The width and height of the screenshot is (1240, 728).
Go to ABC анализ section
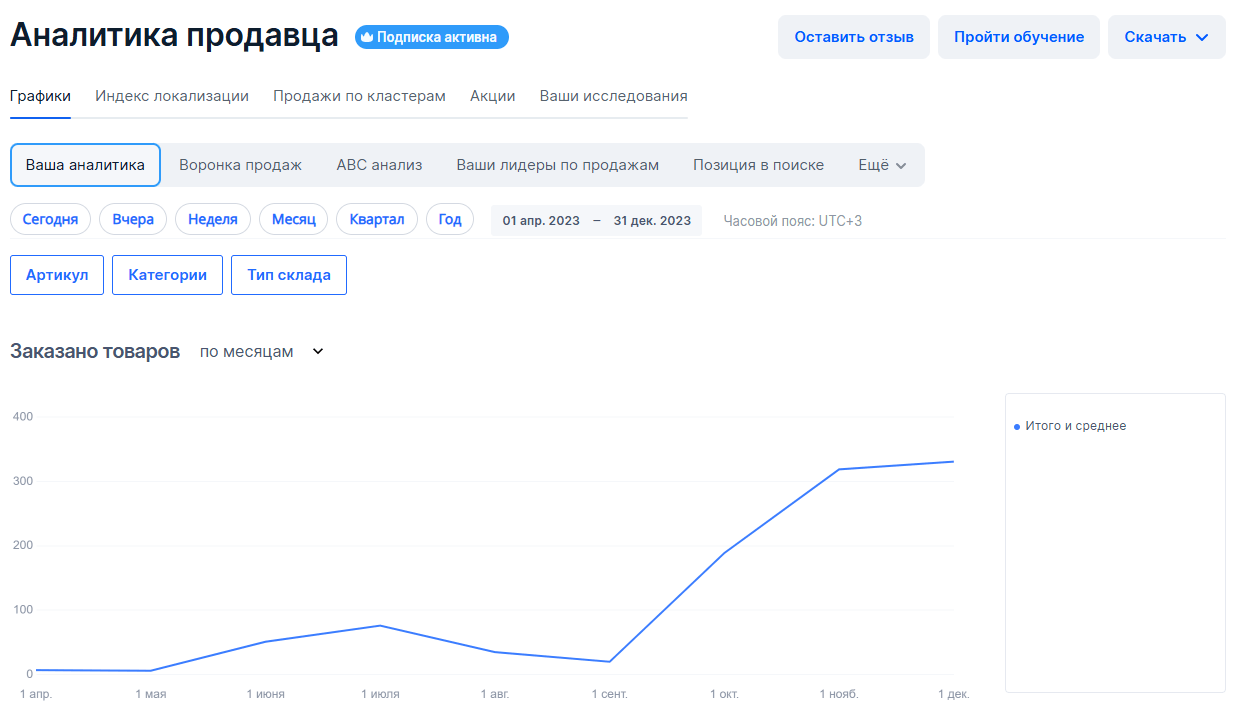[x=379, y=165]
